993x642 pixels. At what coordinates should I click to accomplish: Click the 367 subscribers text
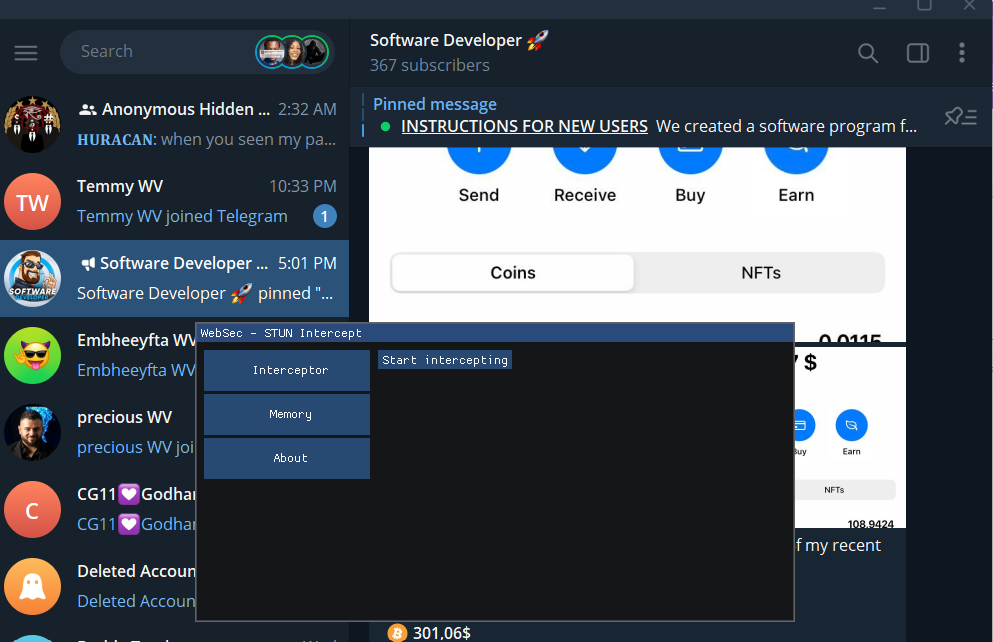click(x=429, y=65)
